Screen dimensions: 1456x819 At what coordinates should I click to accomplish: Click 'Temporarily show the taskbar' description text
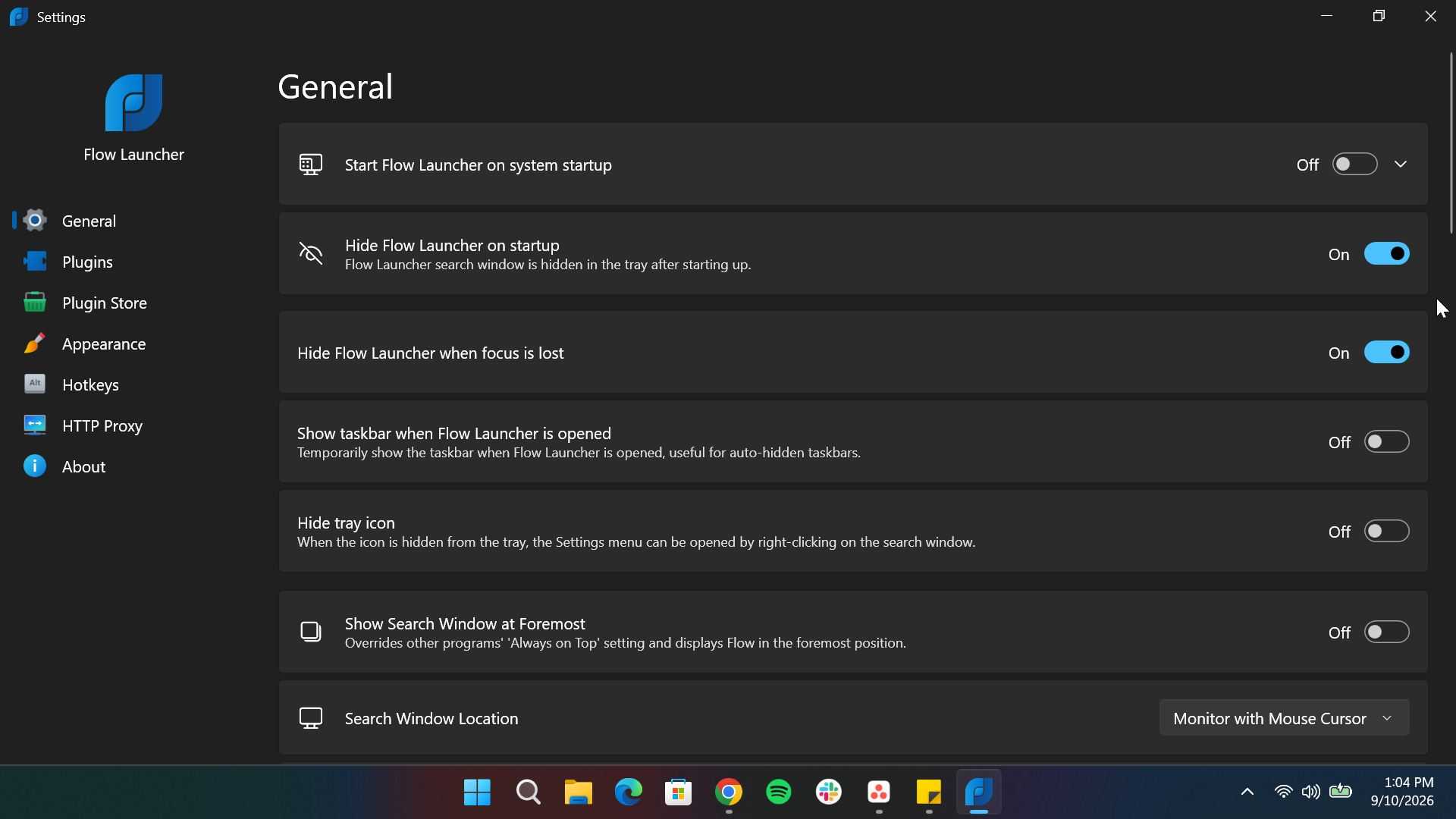[579, 453]
